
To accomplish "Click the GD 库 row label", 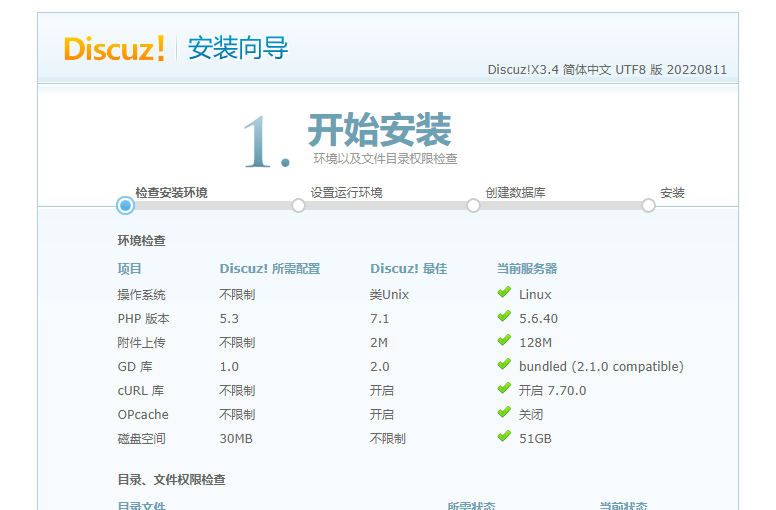I will point(135,367).
